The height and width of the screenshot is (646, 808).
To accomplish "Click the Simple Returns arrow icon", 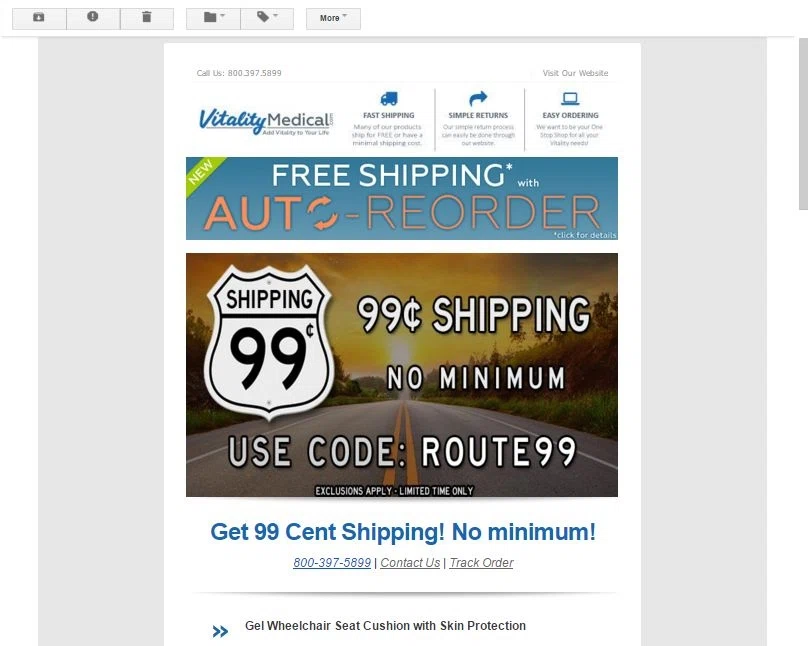I will (478, 98).
